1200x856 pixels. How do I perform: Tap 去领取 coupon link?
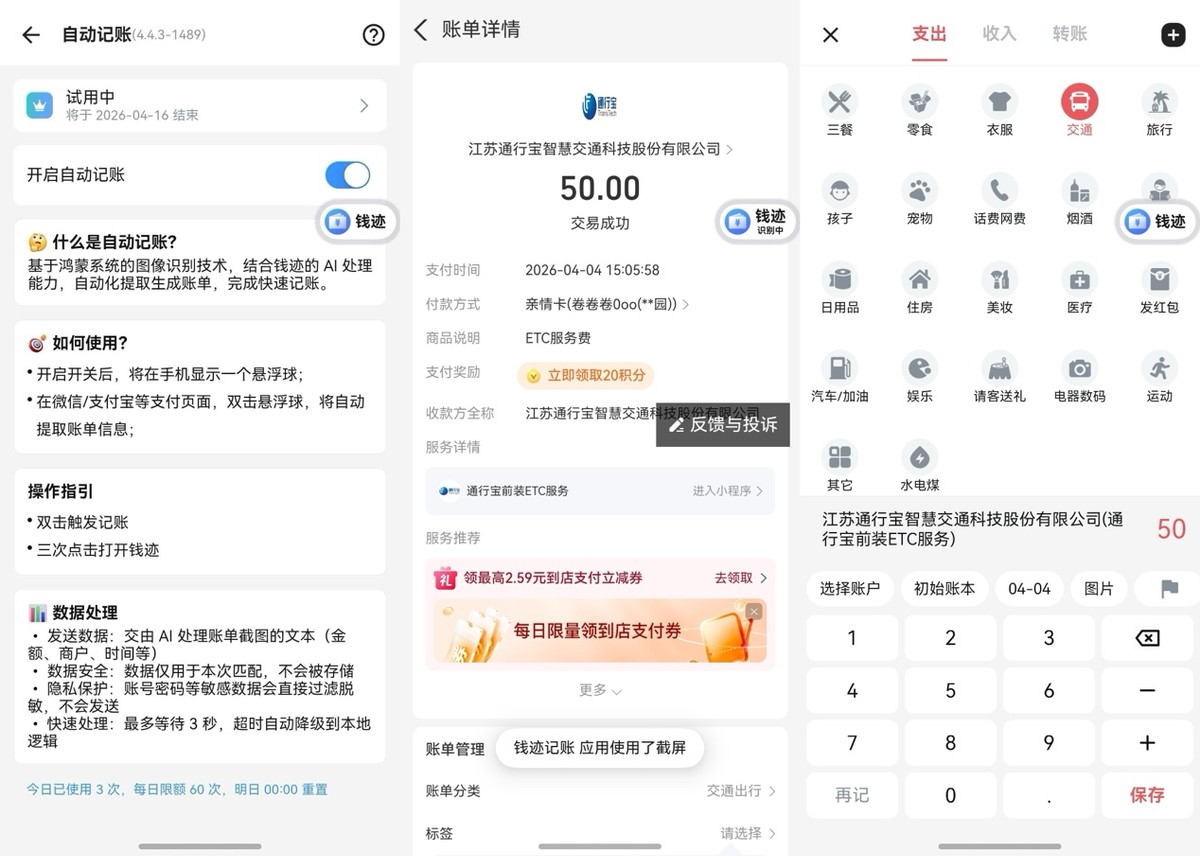point(741,578)
